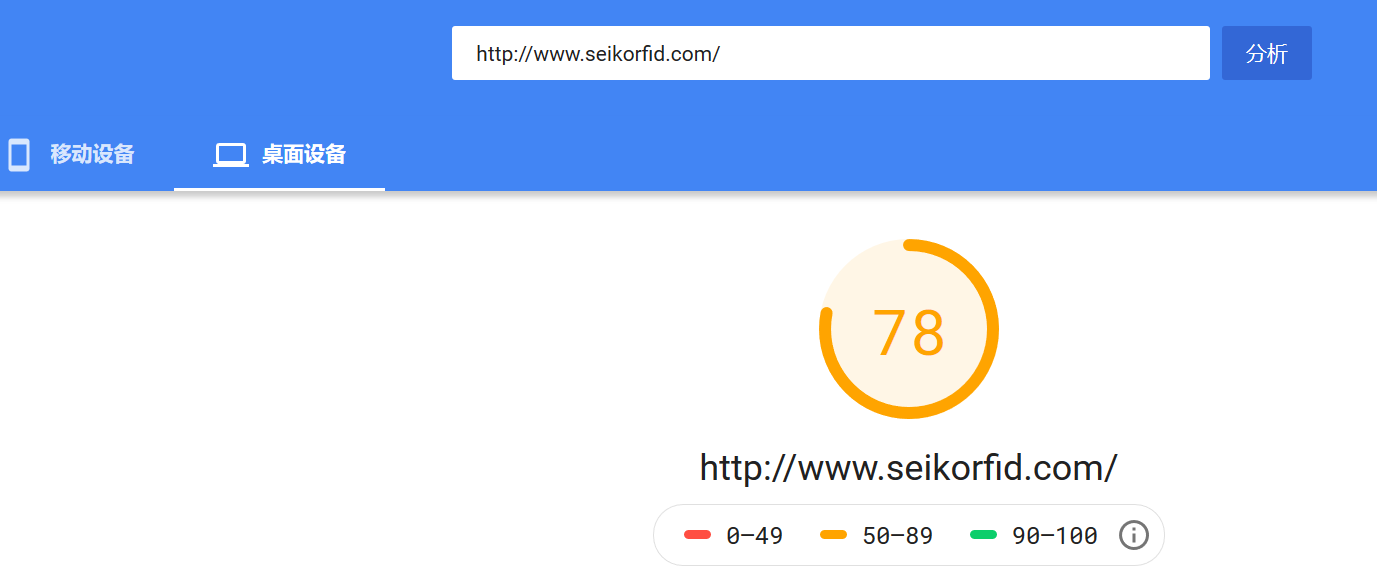This screenshot has height=571, width=1377.
Task: Click the white underline beneath the 桌面设备 tab
Action: (279, 189)
